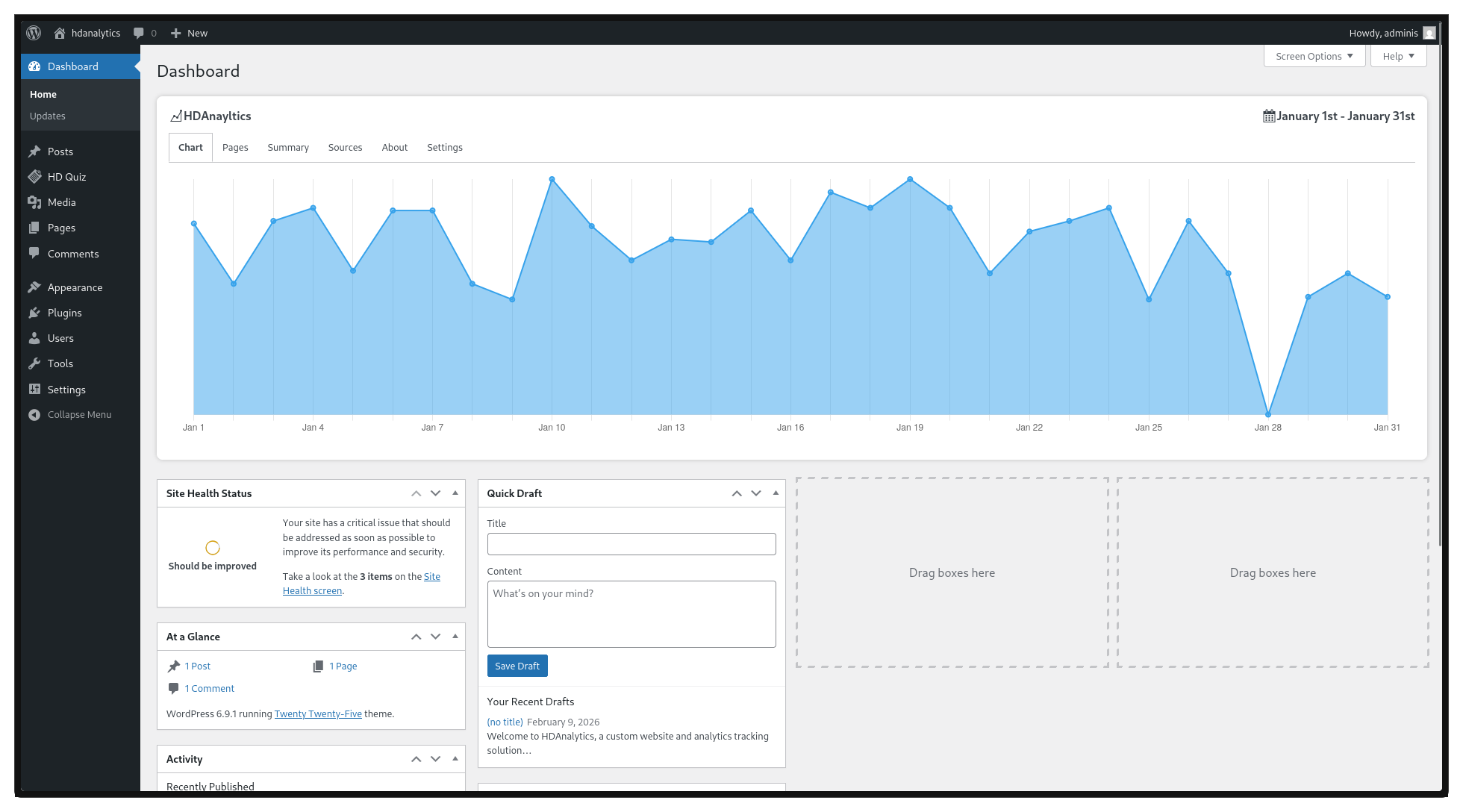Collapse the Activity widget

click(455, 758)
